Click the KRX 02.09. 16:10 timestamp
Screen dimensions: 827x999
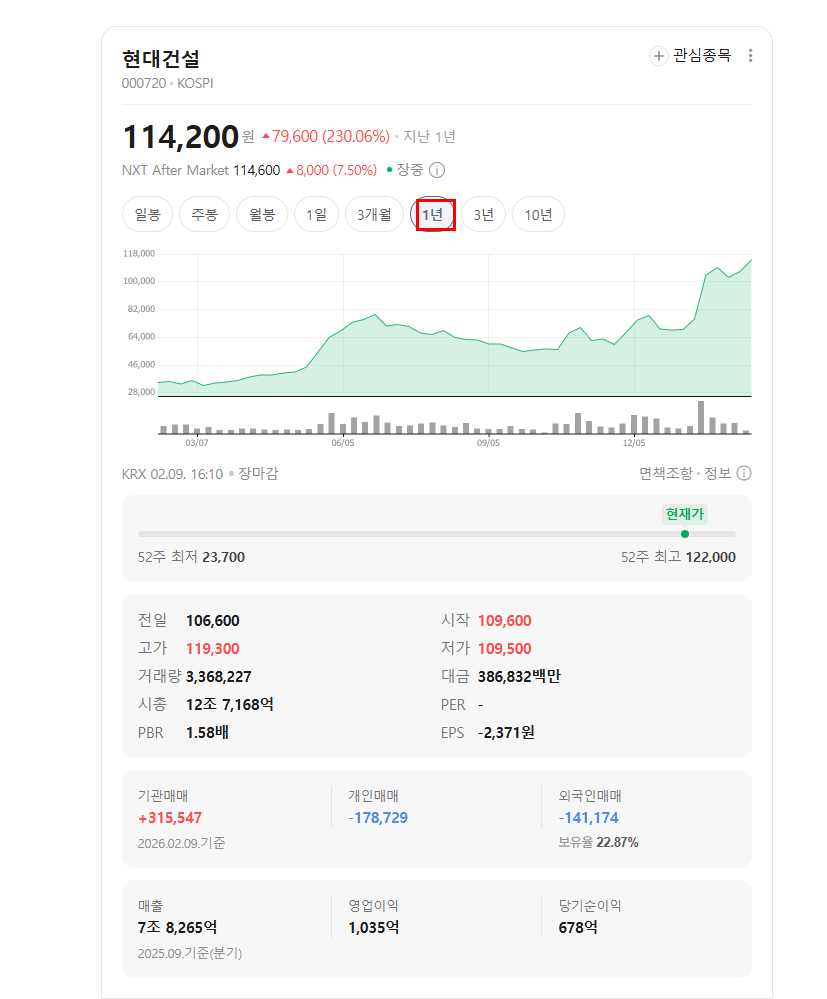point(173,474)
